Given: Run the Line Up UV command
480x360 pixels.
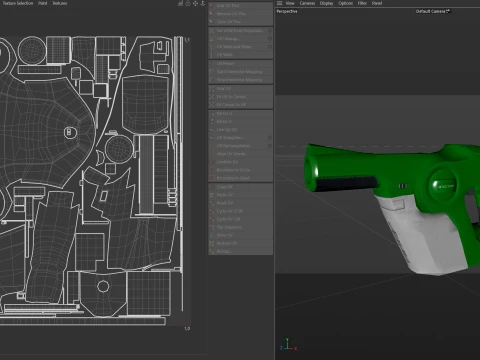Looking at the screenshot, I should click(x=240, y=130).
